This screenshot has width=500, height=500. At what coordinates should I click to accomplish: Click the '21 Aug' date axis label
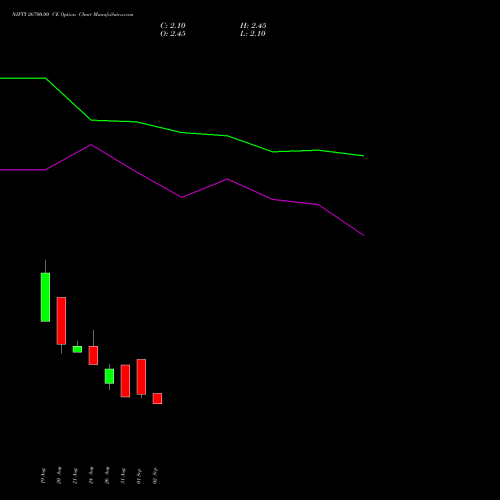pyautogui.click(x=75, y=476)
